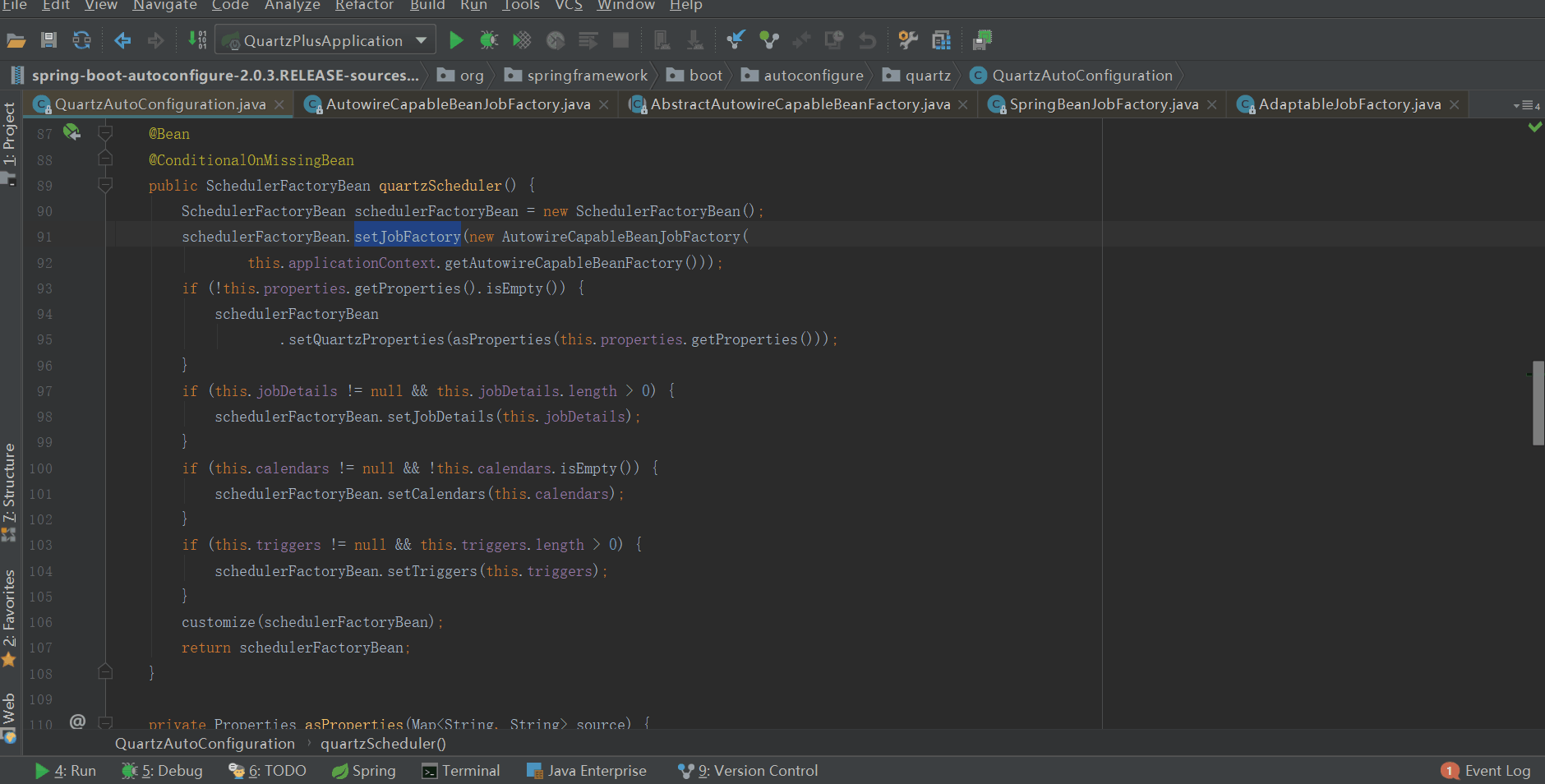Click the VCS Update Project icon

click(736, 39)
